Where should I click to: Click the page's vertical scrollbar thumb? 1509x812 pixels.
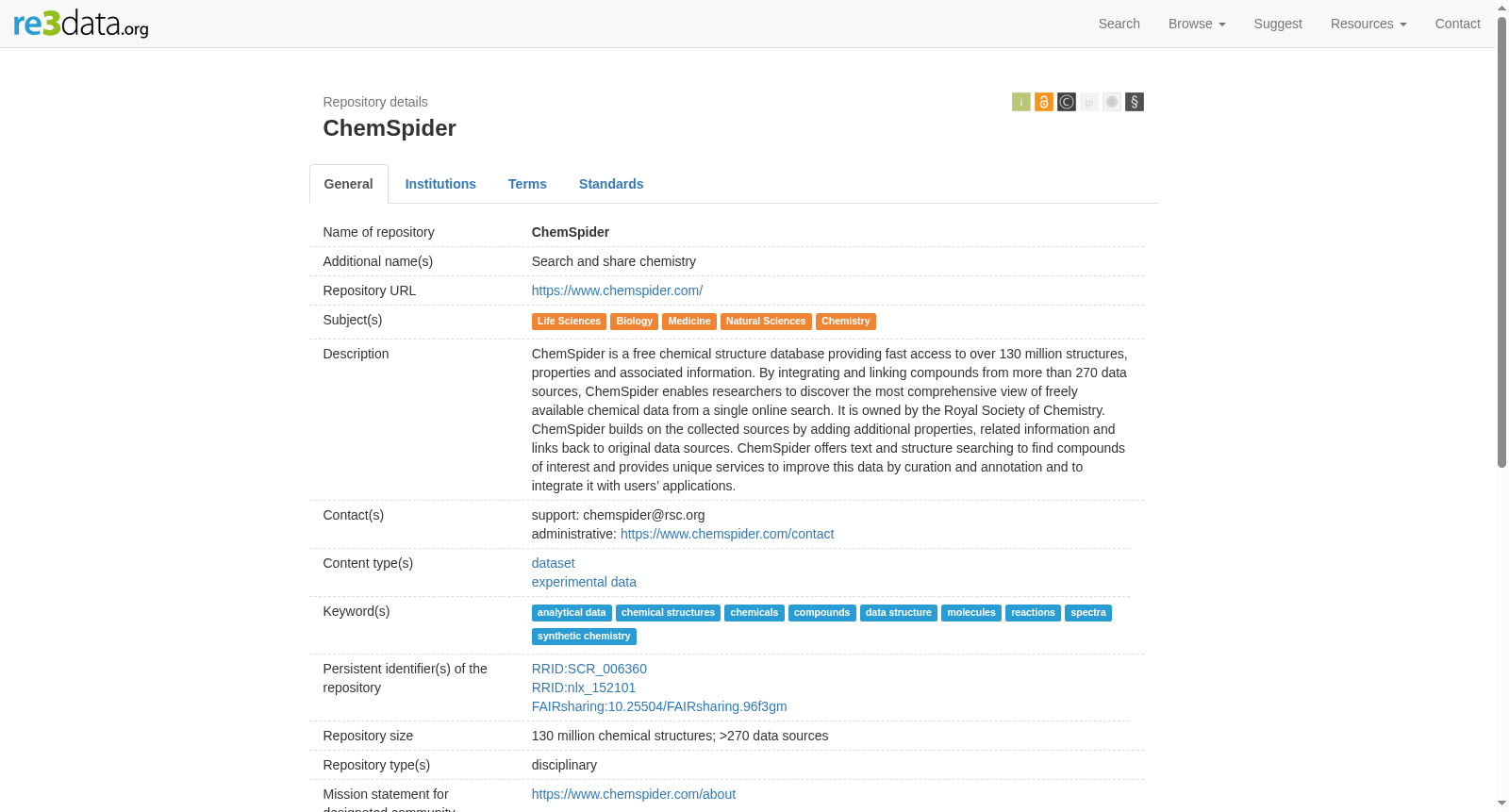pos(1502,240)
